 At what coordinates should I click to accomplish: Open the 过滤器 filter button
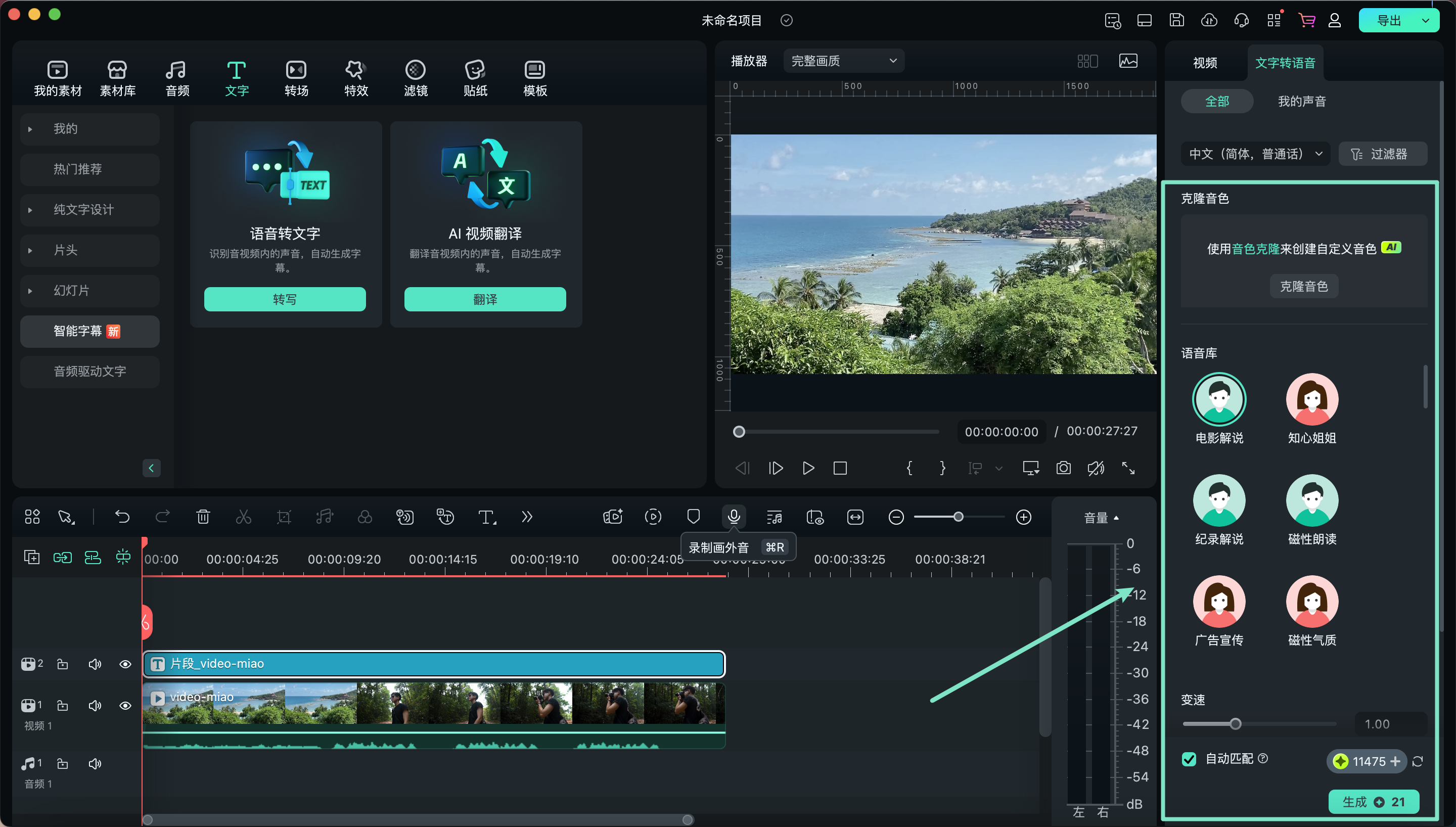pyautogui.click(x=1382, y=154)
